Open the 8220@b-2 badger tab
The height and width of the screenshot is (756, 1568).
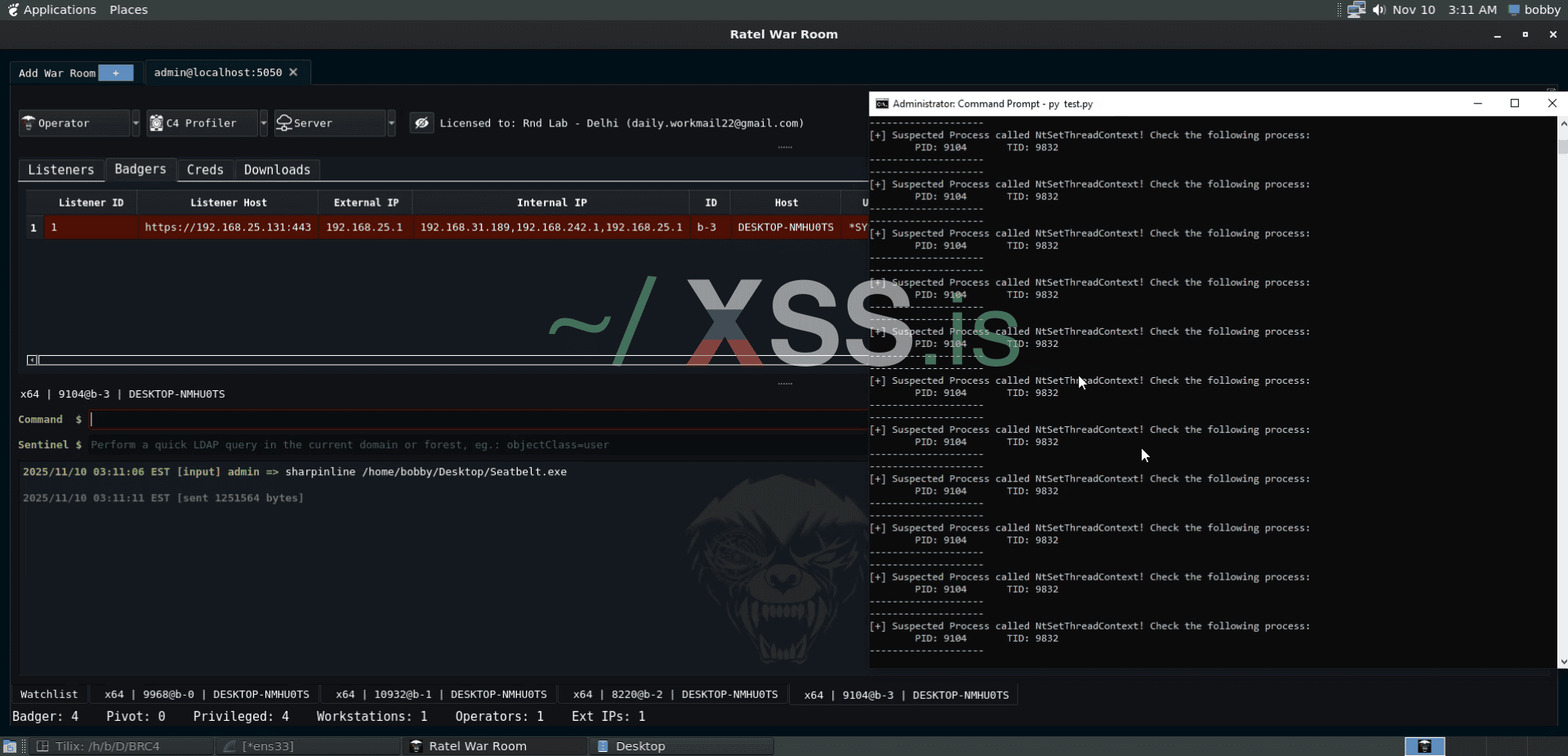(x=675, y=694)
